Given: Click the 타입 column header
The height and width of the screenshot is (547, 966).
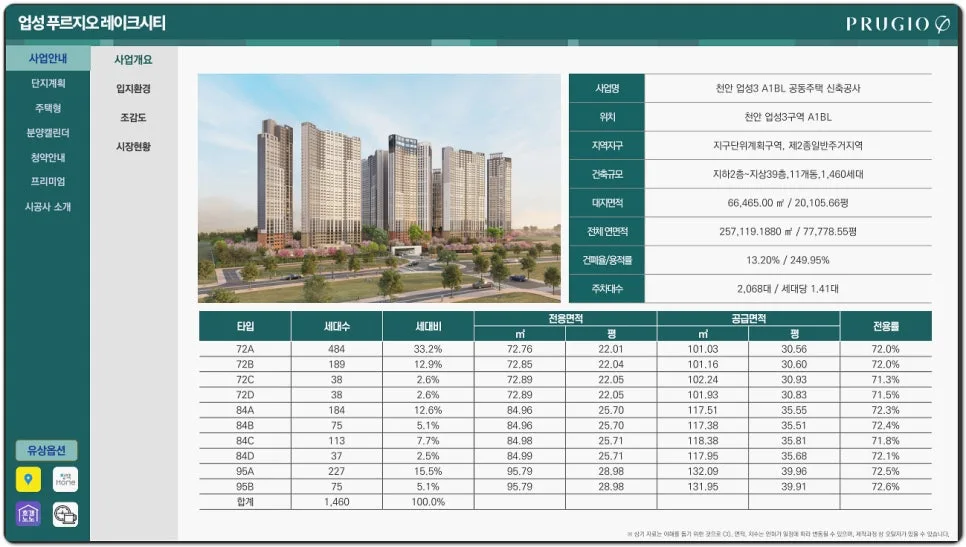Looking at the screenshot, I should click(245, 326).
